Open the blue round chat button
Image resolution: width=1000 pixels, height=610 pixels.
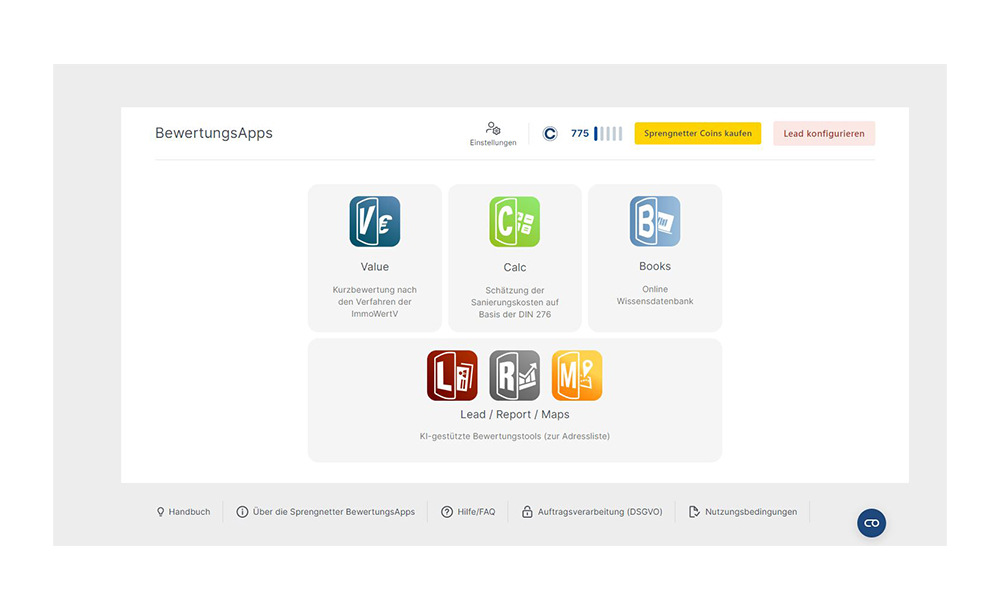(x=872, y=523)
